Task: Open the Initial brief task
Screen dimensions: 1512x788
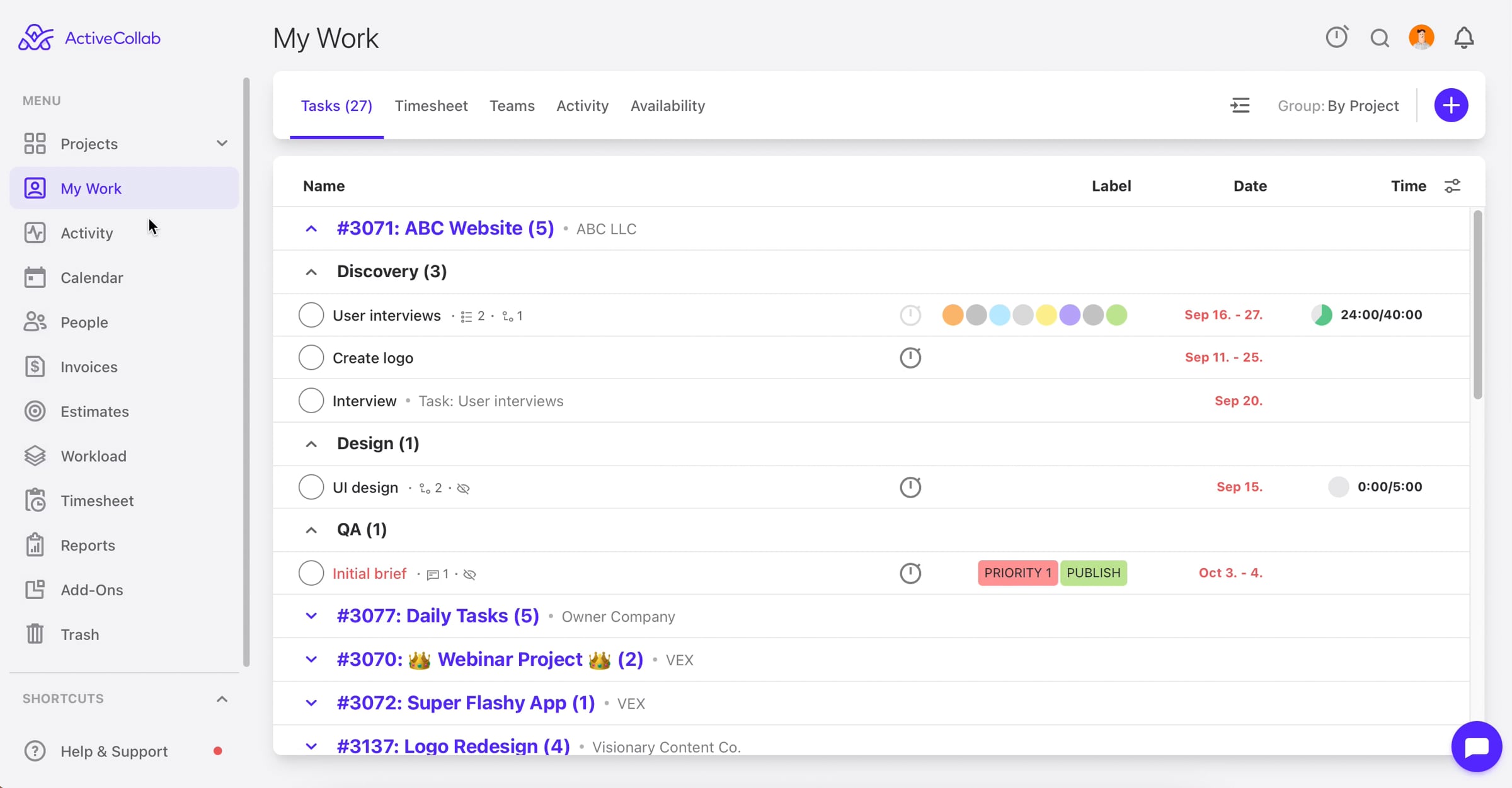Action: 370,574
